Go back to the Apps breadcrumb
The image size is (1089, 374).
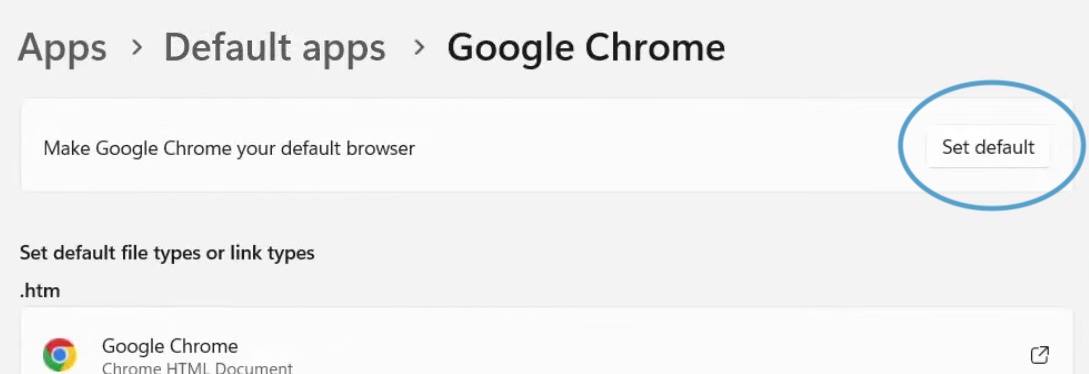63,48
